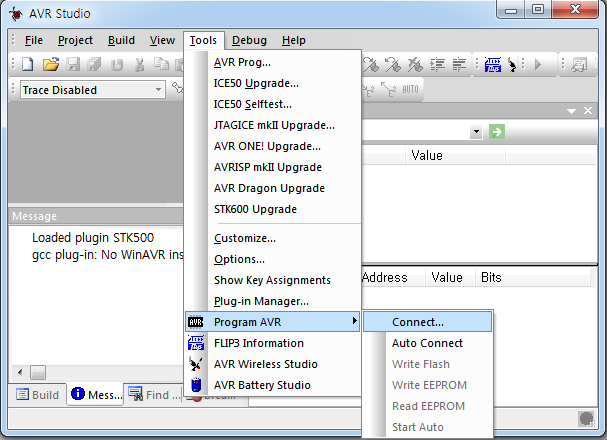Screen dimensions: 607x440
Task: Select JTAGICE mkII Upgrade... entry
Action: coord(273,125)
